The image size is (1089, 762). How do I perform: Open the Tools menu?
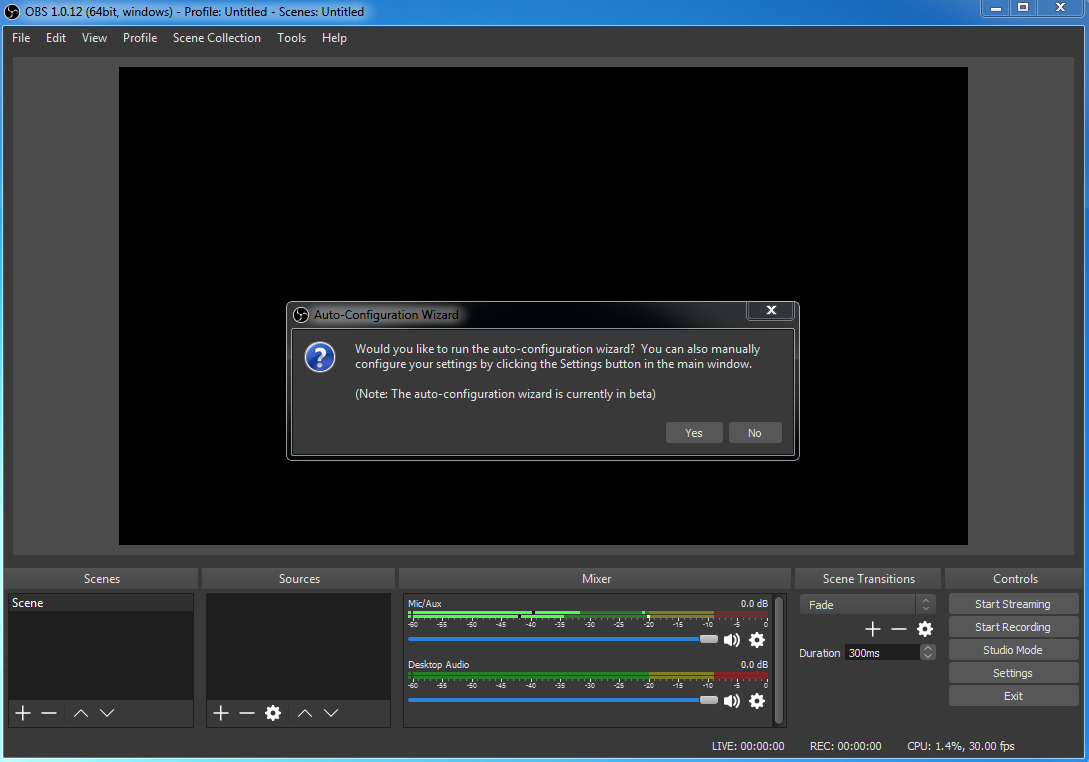[291, 38]
